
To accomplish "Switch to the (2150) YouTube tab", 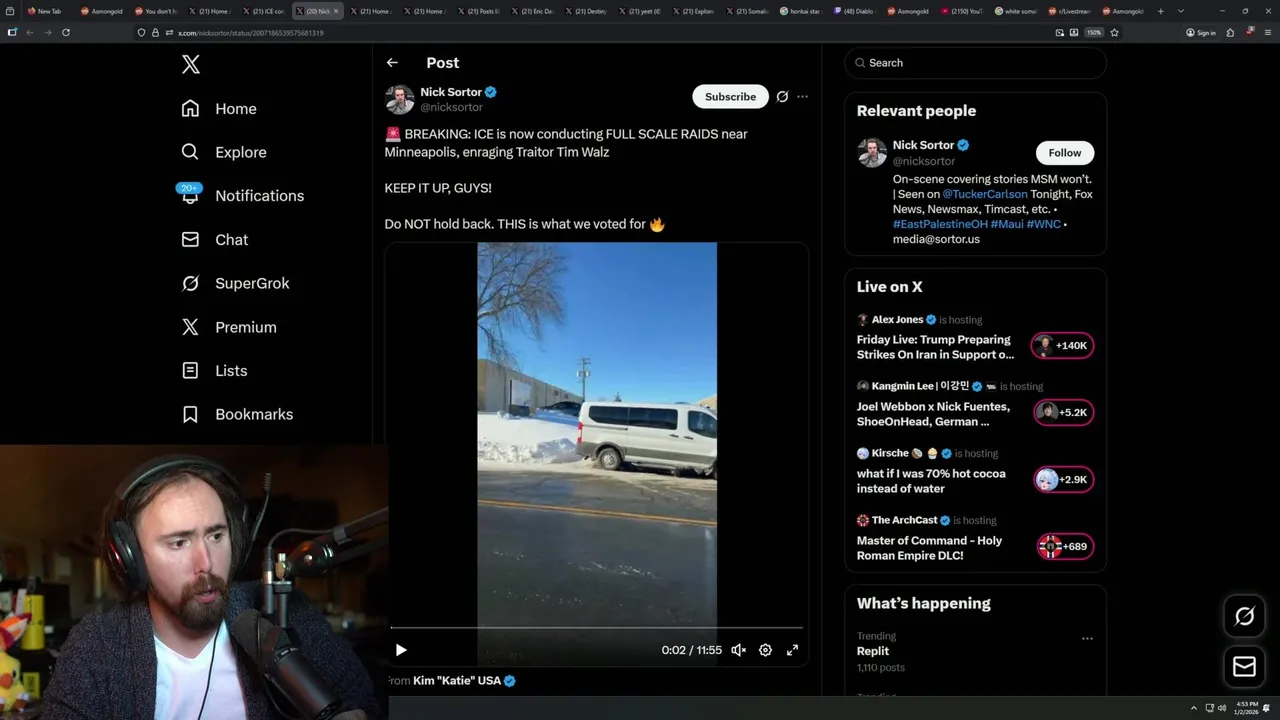I will coord(965,11).
